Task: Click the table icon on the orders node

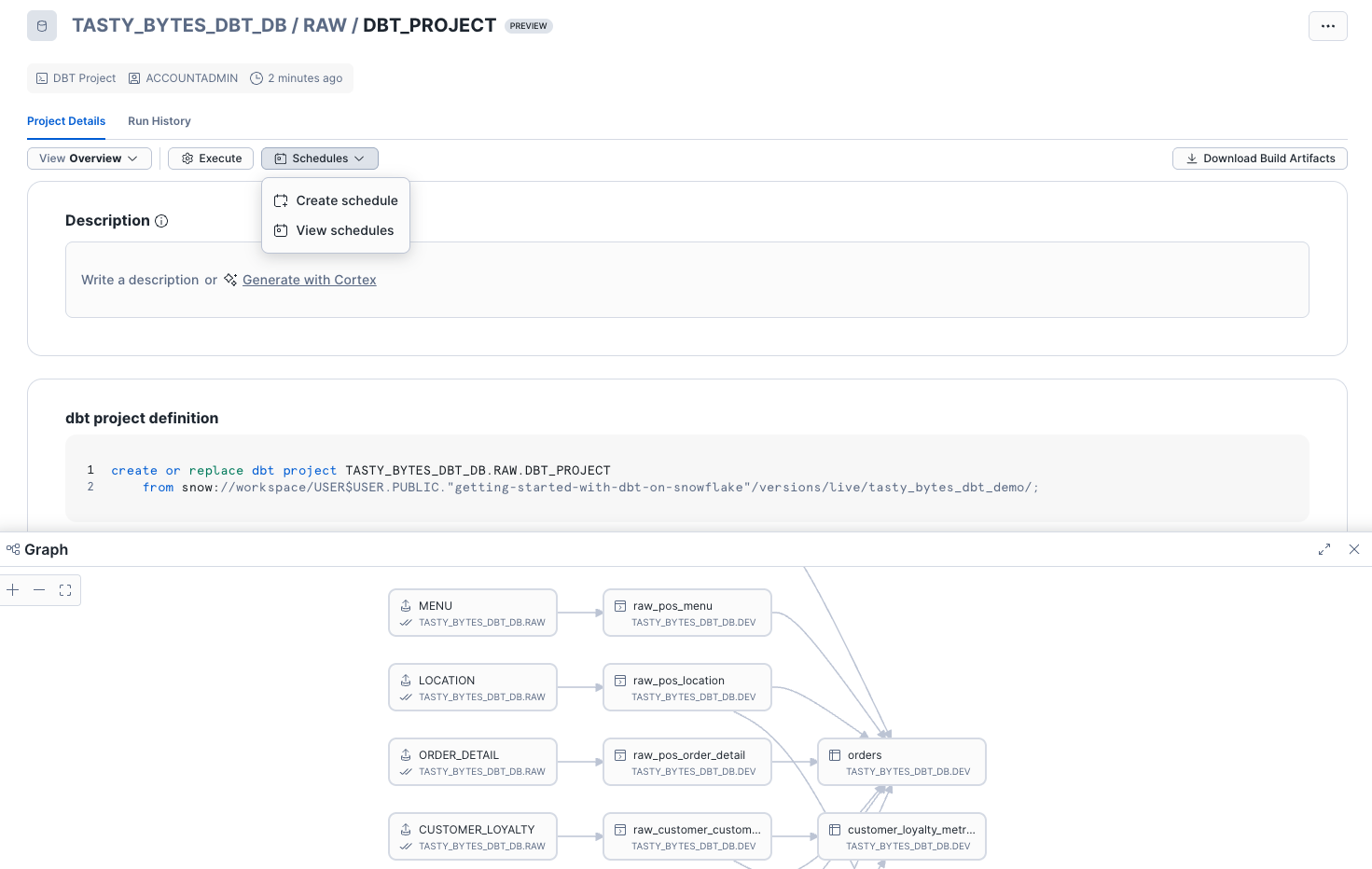Action: click(x=835, y=755)
